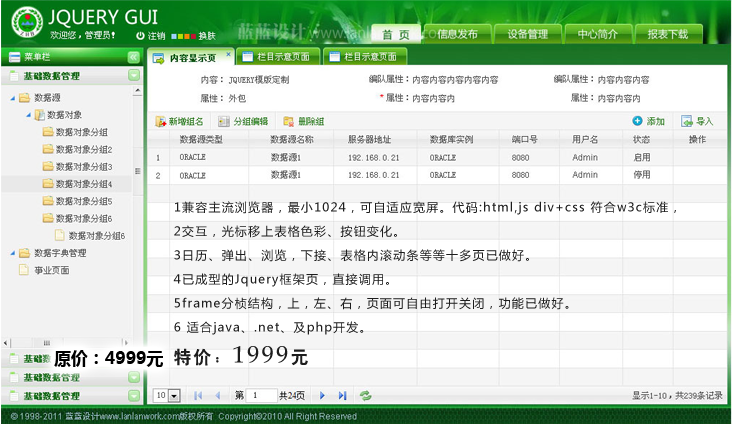
Task: Click 分组编辑 toolbar button
Action: coord(243,122)
